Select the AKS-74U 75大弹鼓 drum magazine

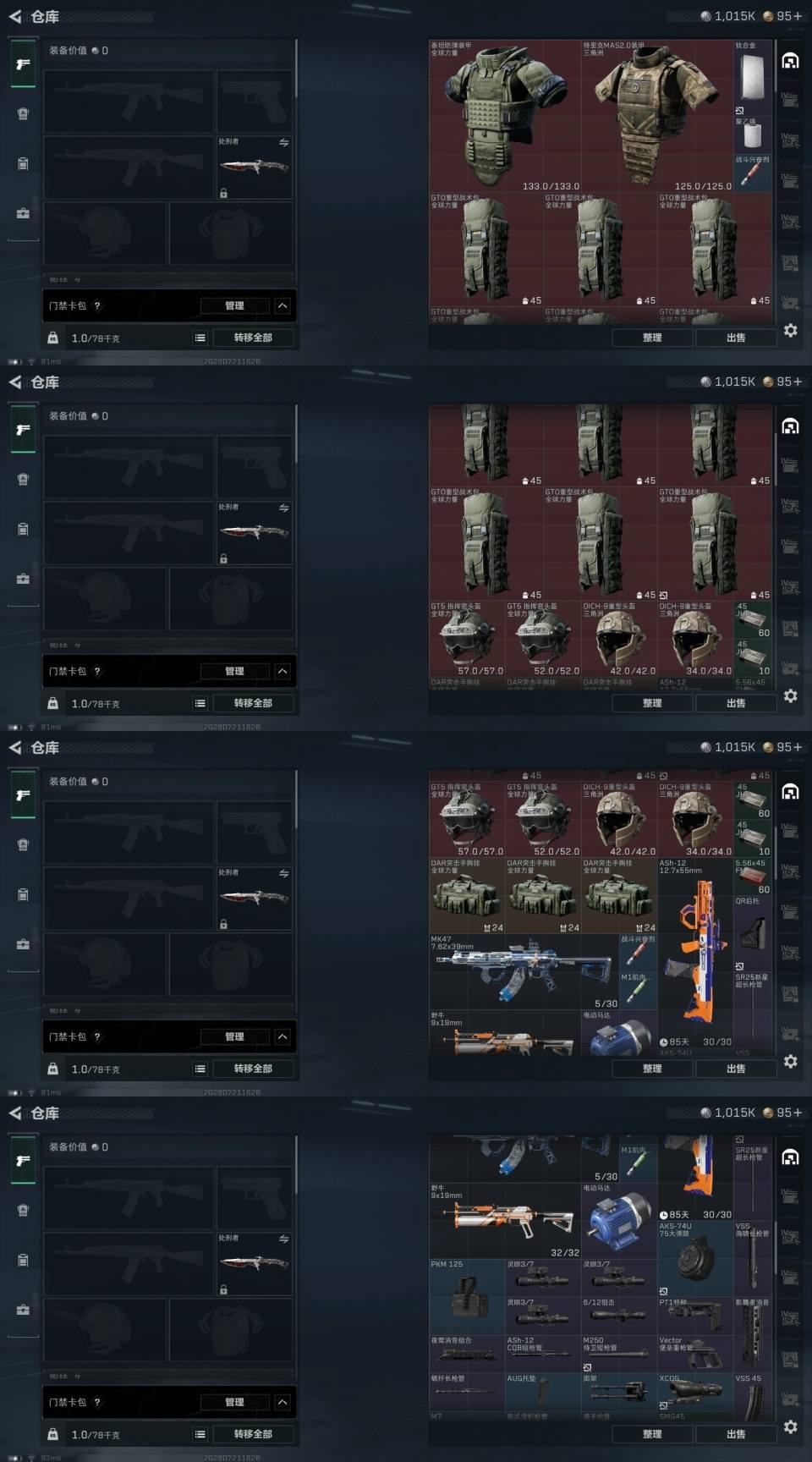click(695, 1259)
